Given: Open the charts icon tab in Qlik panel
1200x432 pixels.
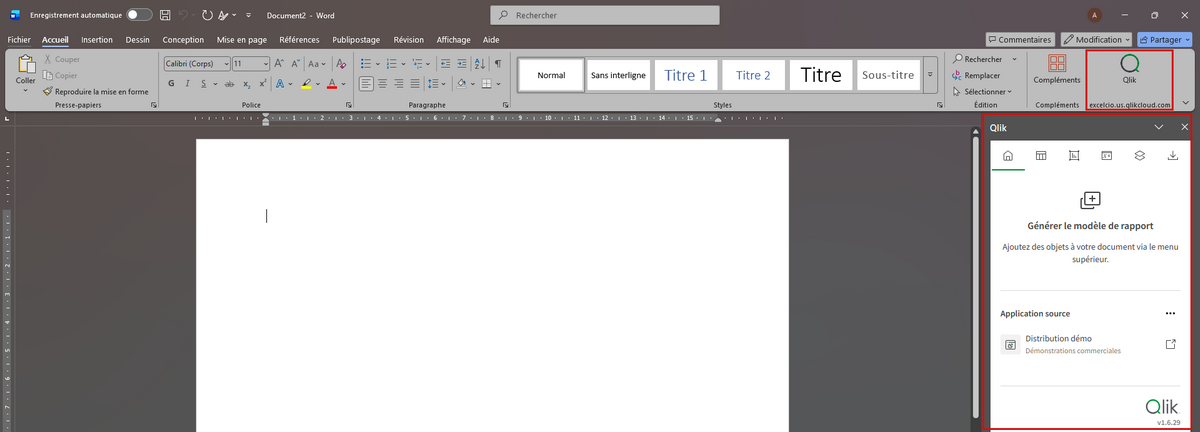Looking at the screenshot, I should [x=1074, y=155].
